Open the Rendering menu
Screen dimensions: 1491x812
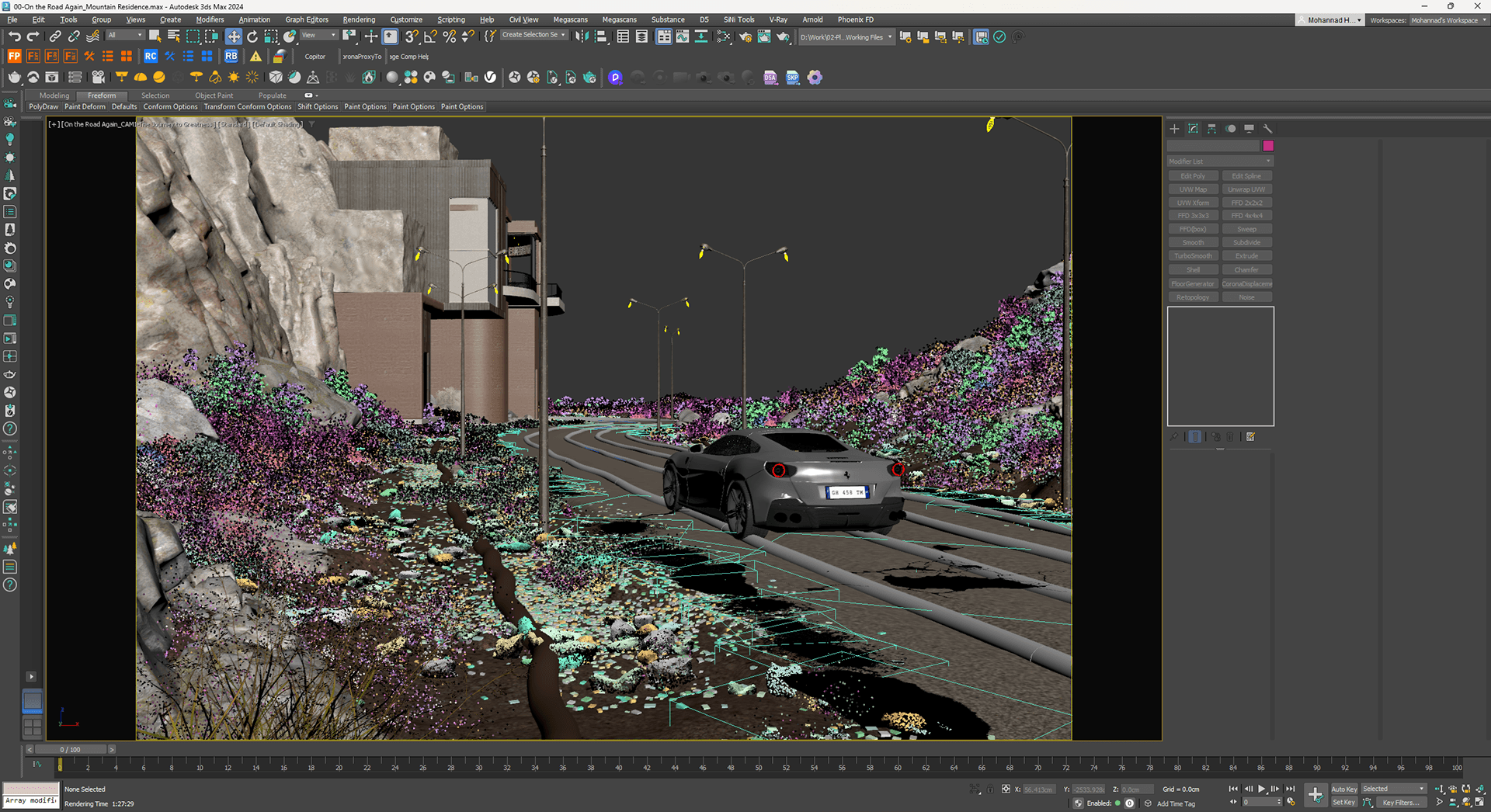point(358,19)
